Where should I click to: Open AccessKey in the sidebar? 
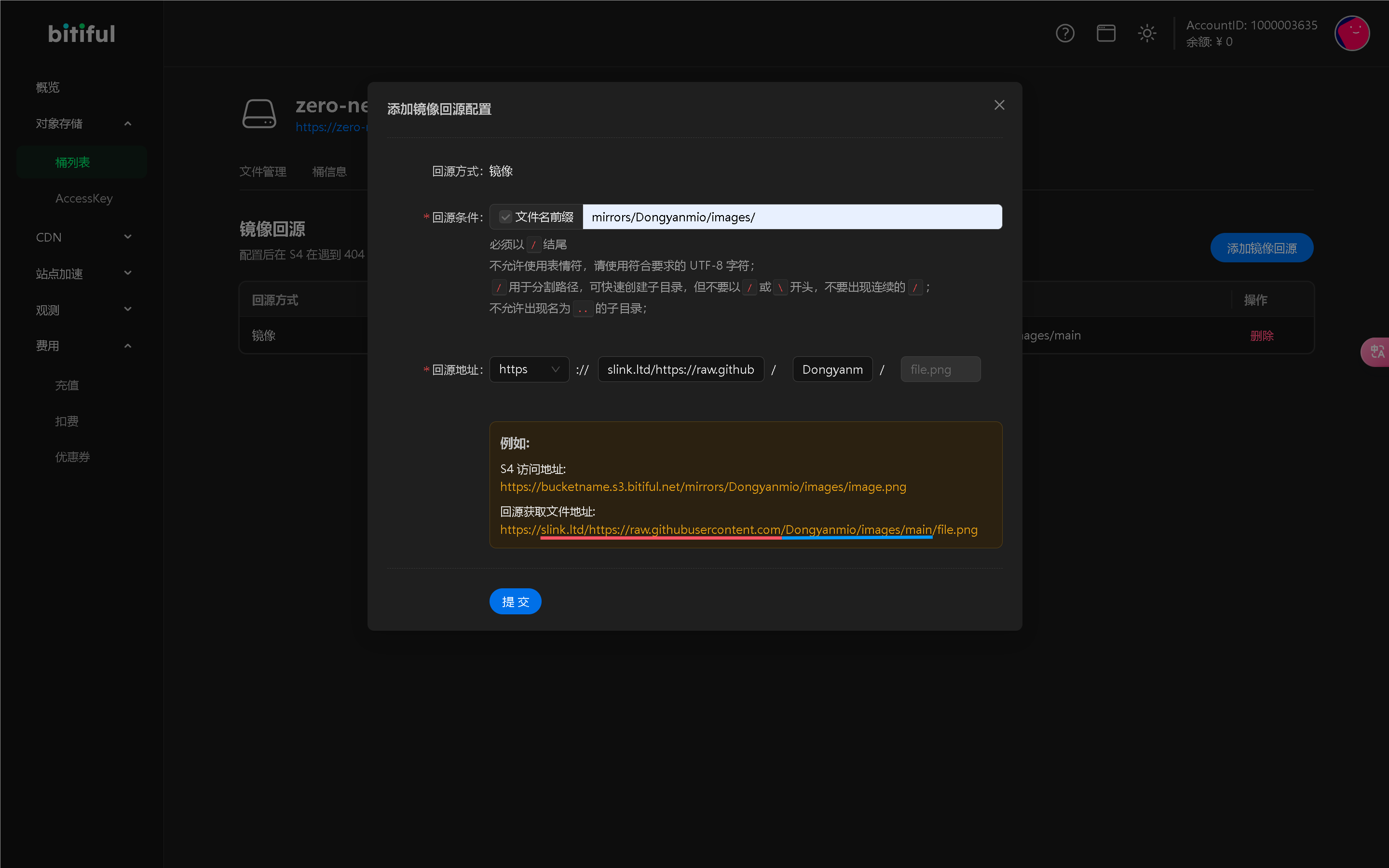pyautogui.click(x=84, y=199)
